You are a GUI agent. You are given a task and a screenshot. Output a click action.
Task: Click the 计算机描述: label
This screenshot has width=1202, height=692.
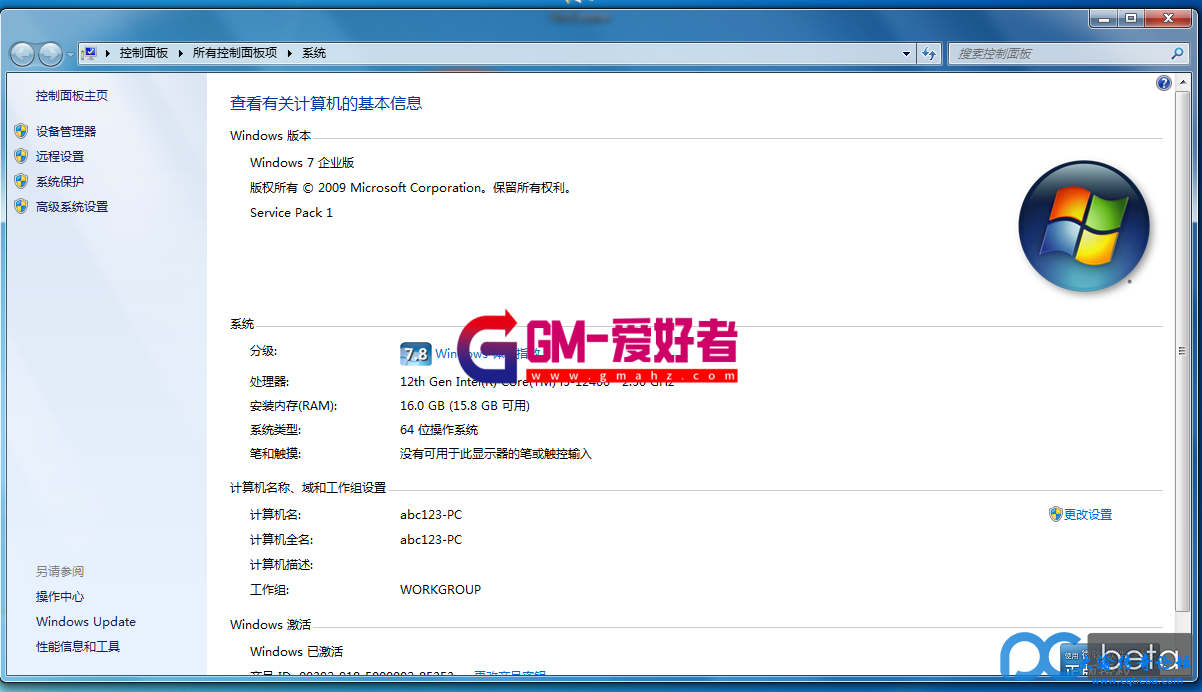(281, 565)
